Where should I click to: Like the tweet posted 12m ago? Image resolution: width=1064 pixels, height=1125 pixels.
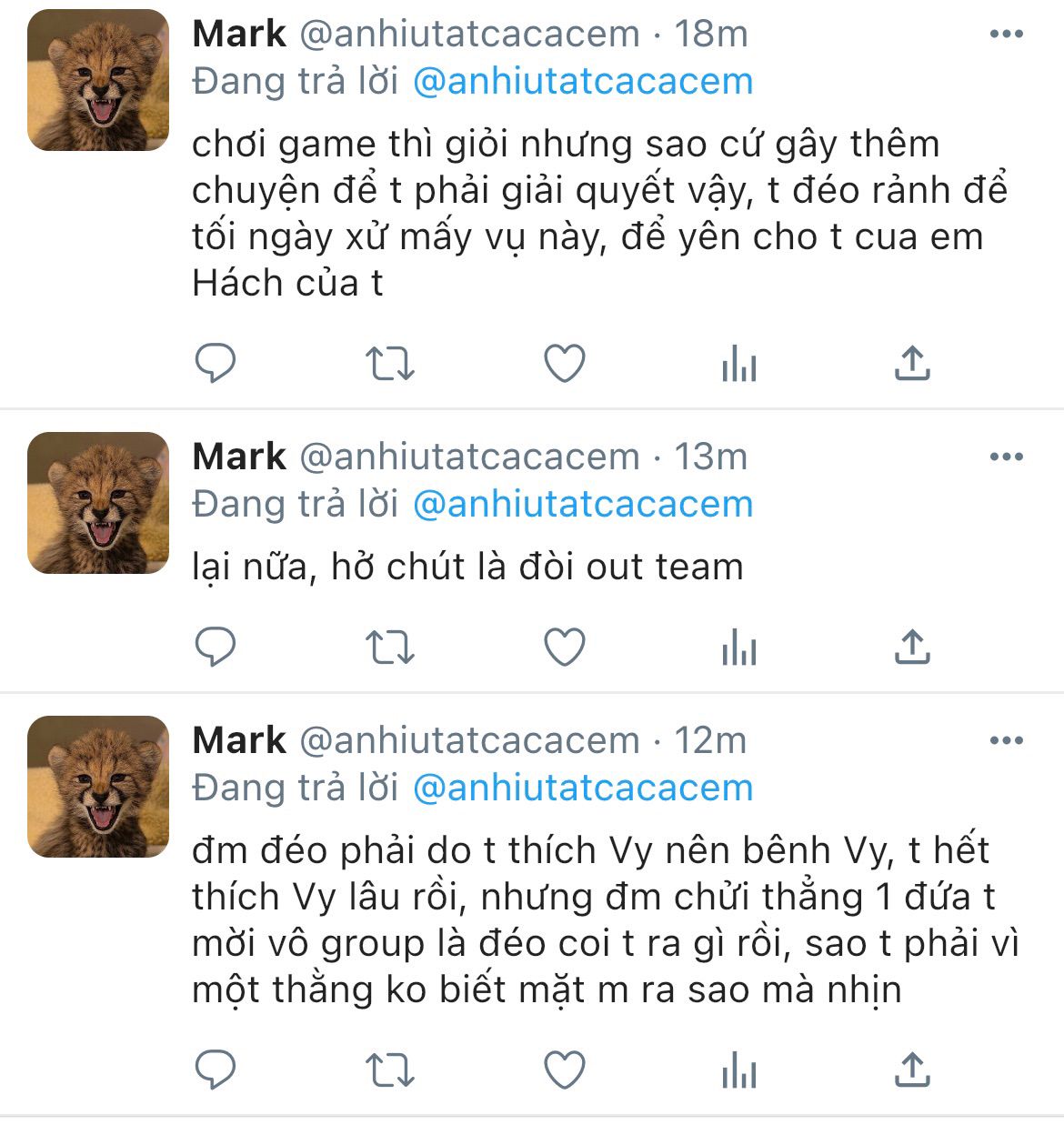pyautogui.click(x=564, y=1070)
